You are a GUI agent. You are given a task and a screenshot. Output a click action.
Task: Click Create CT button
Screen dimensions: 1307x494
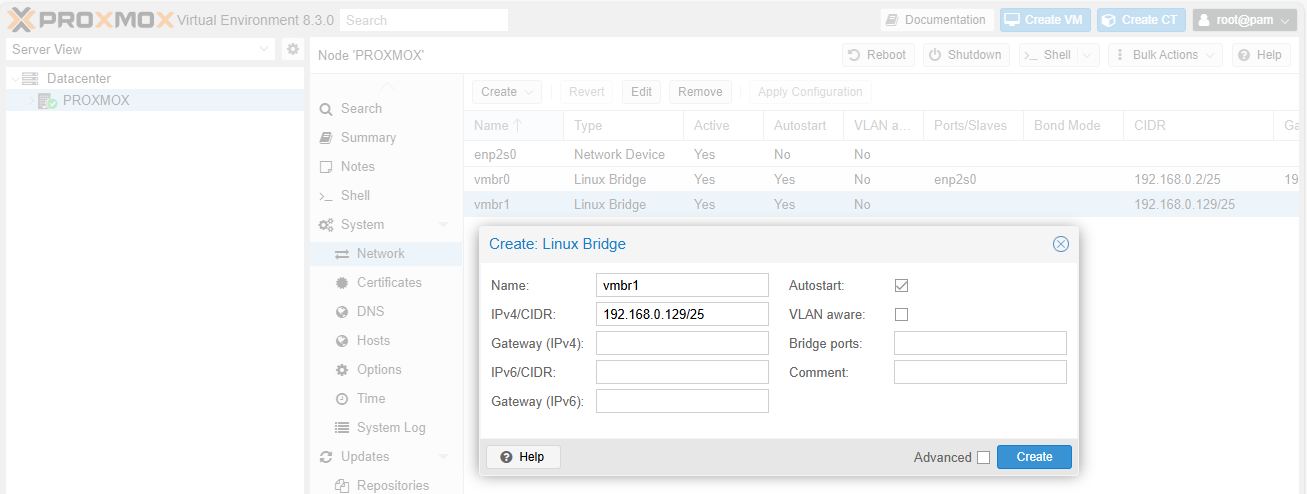1141,20
